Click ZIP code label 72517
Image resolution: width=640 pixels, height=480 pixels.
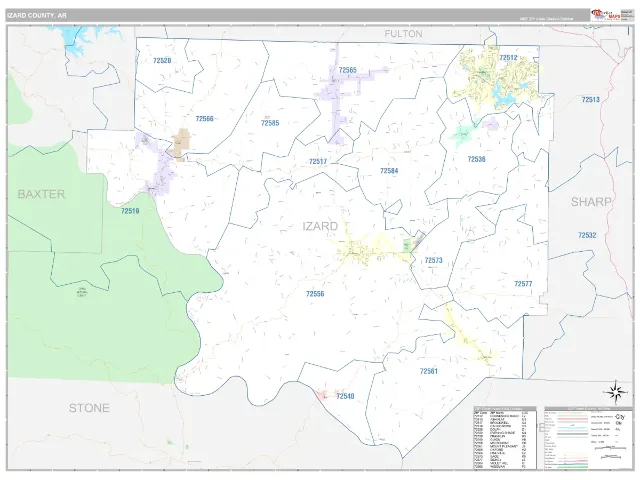(318, 162)
